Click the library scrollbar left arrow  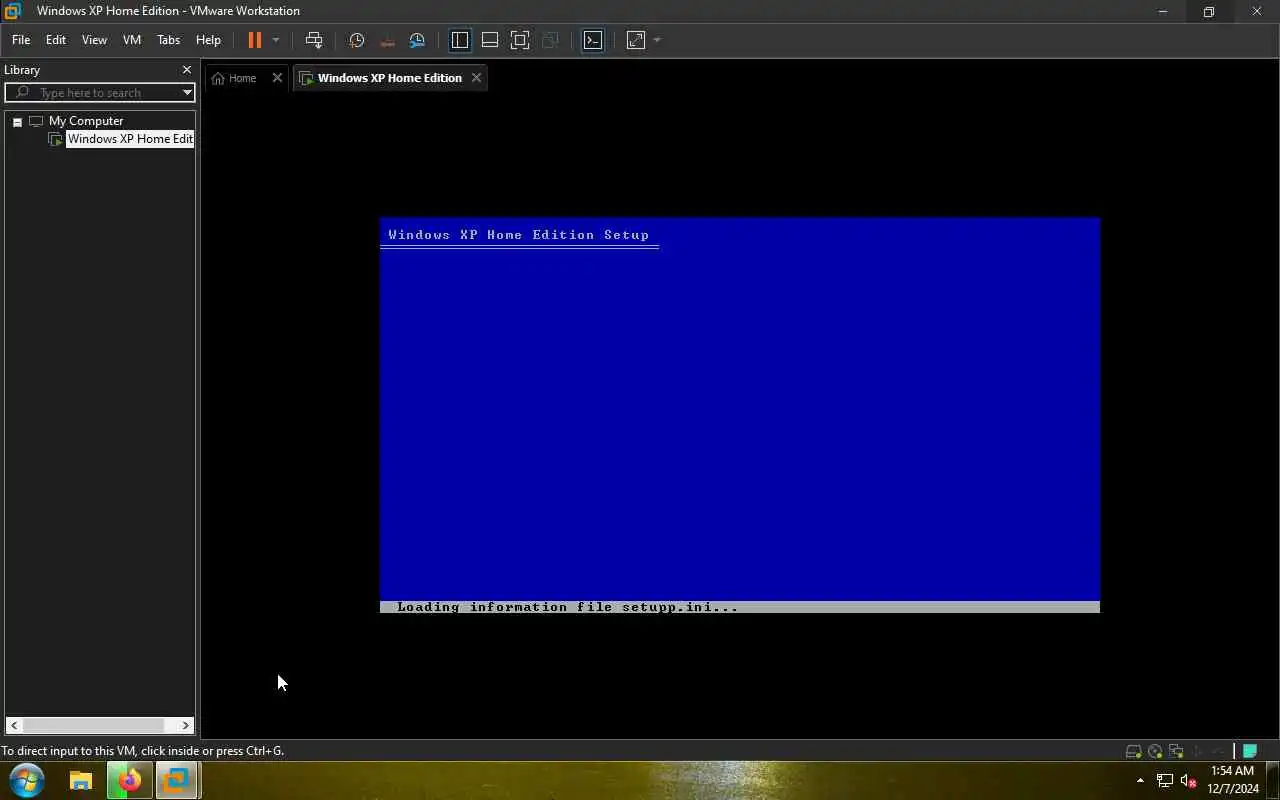click(x=14, y=725)
